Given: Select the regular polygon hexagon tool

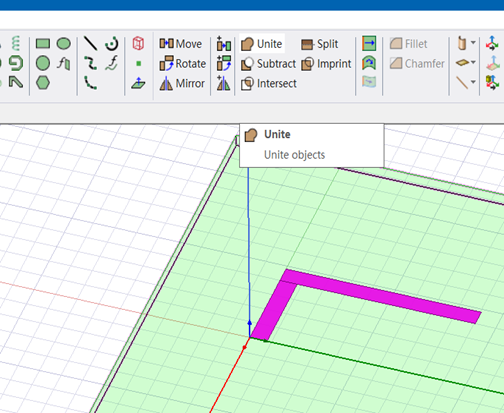Looking at the screenshot, I should click(43, 82).
